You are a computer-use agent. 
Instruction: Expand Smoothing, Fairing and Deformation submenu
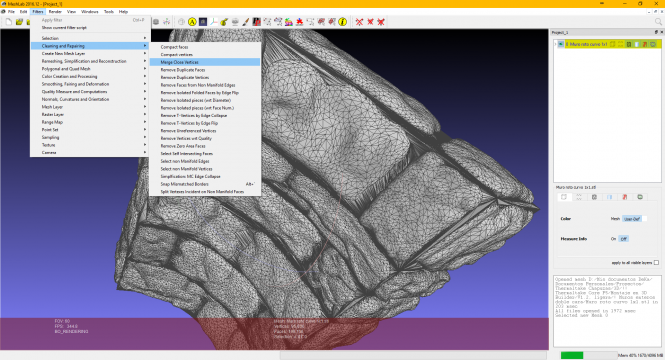click(x=90, y=84)
